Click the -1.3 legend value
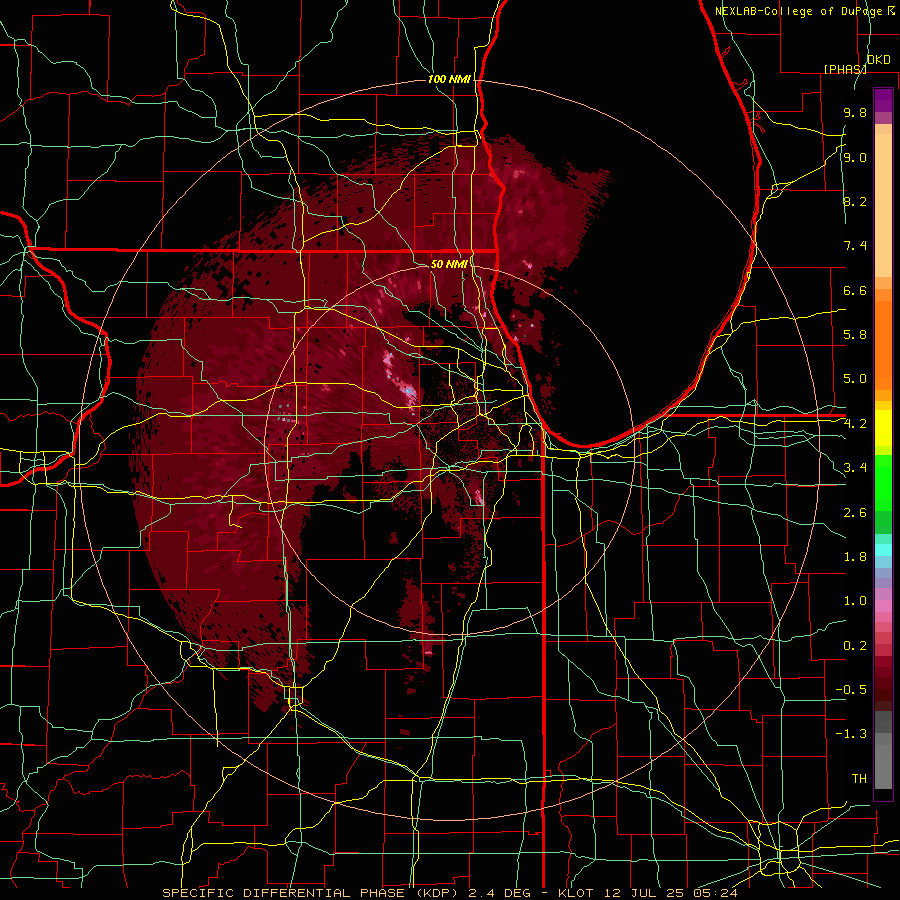 (x=851, y=734)
